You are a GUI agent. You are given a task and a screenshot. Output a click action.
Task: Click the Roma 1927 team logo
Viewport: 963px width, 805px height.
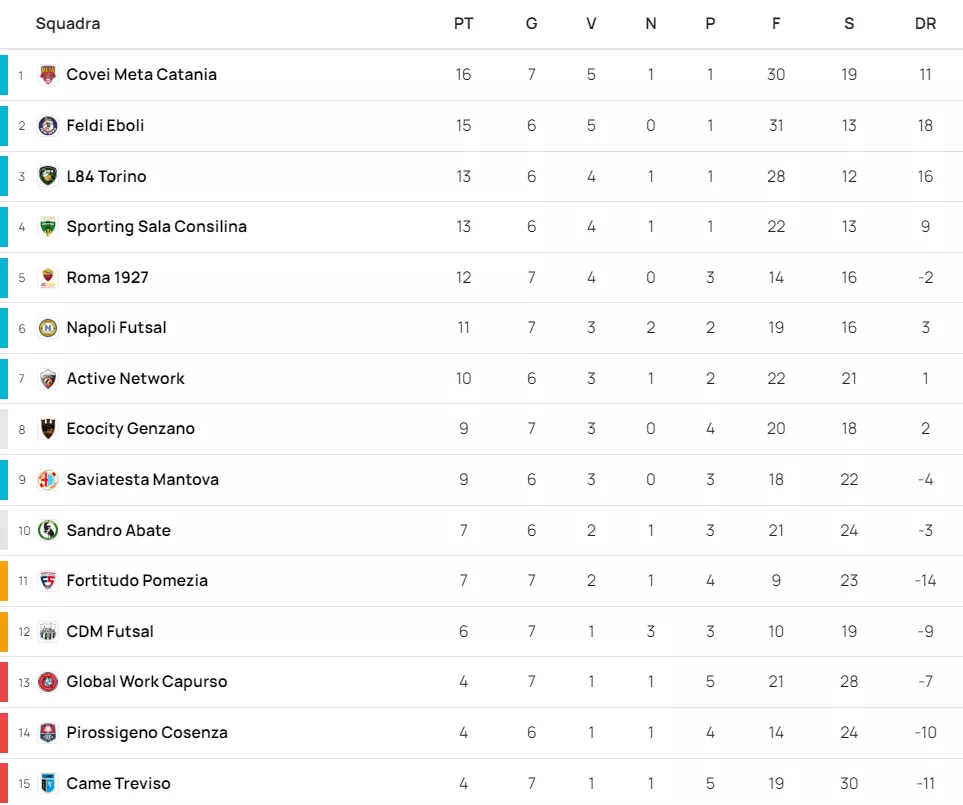click(48, 277)
